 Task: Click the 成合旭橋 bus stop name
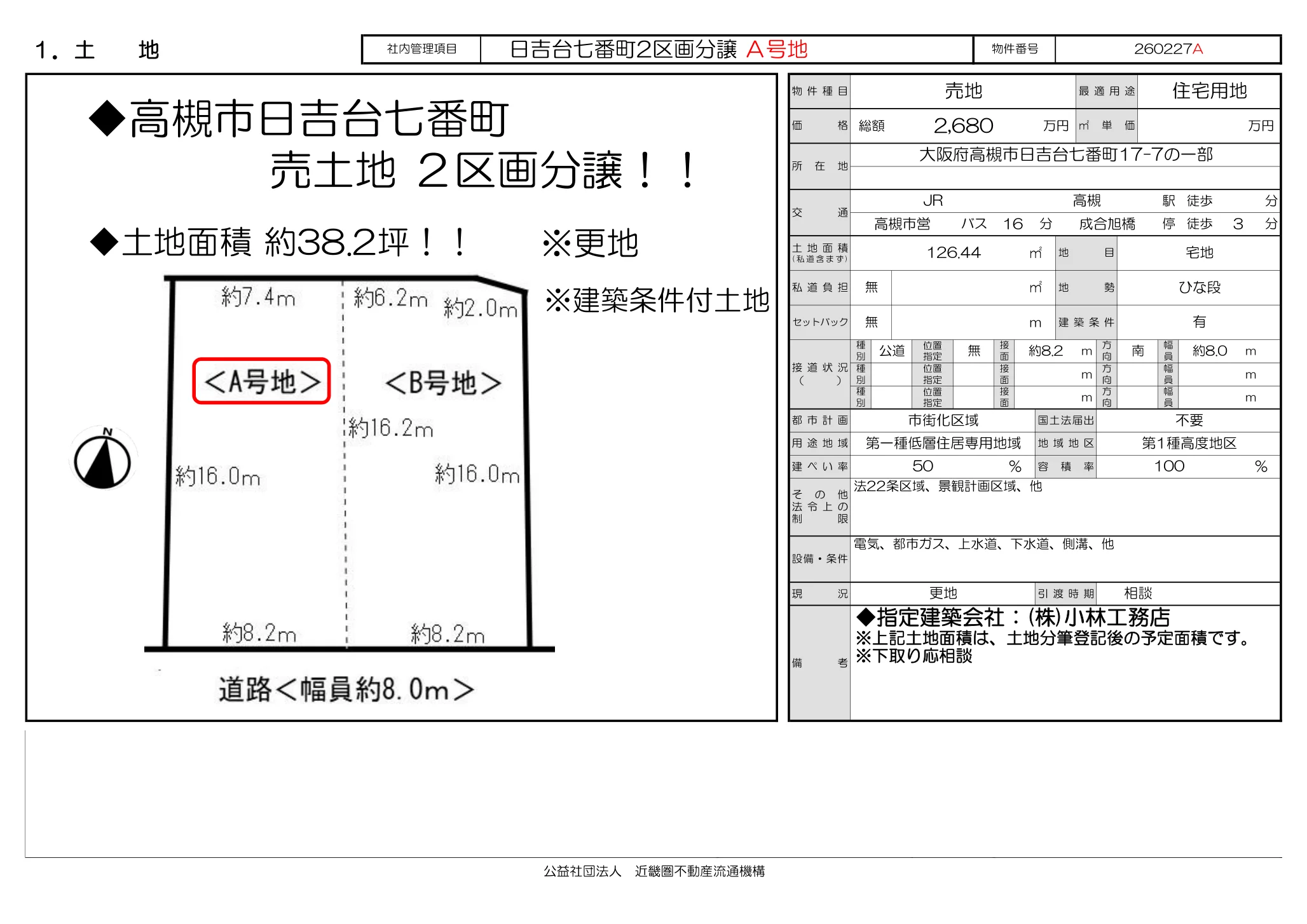(1107, 224)
